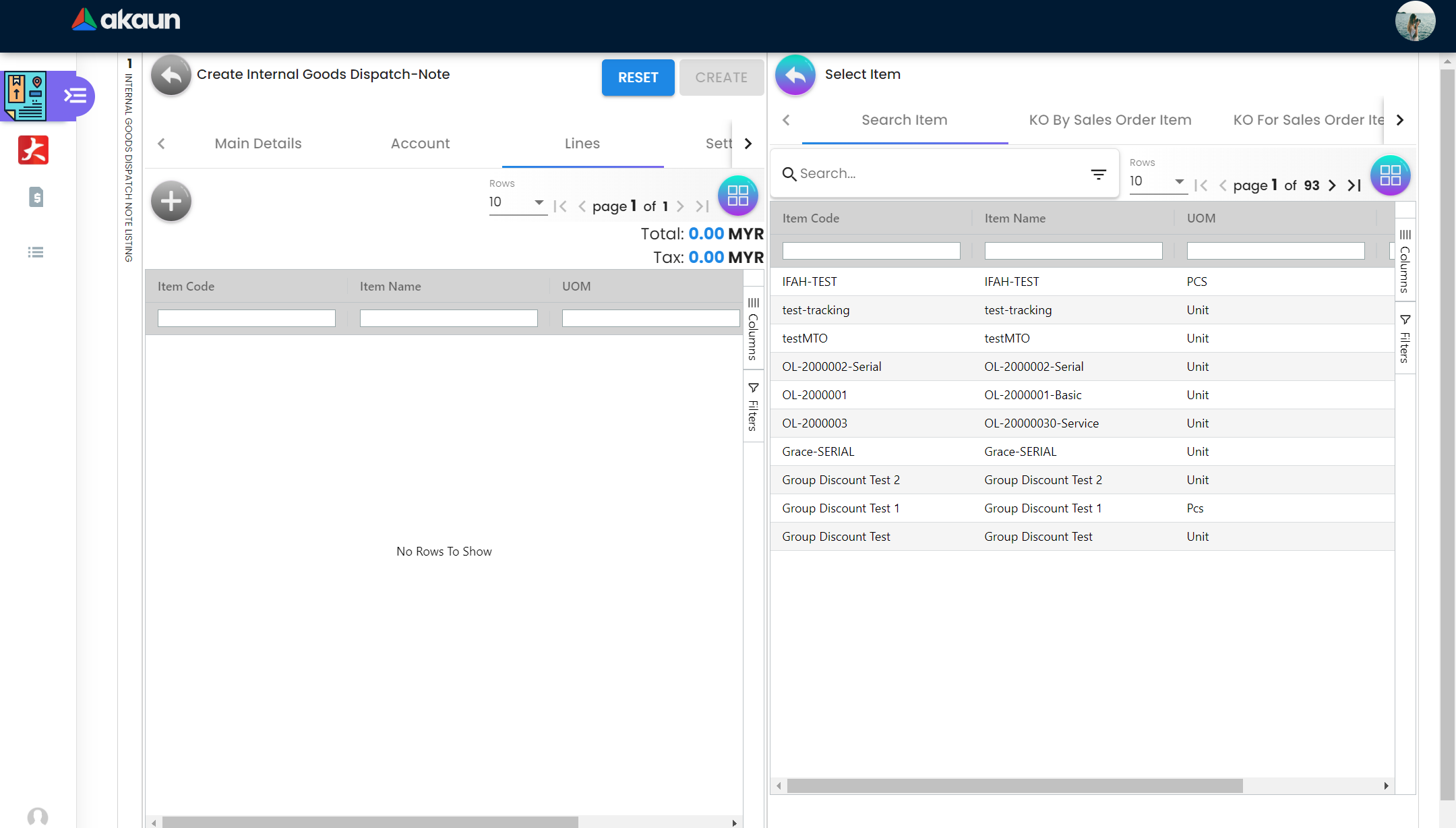Open the Rows dropdown in Select Item panel

point(1157,181)
